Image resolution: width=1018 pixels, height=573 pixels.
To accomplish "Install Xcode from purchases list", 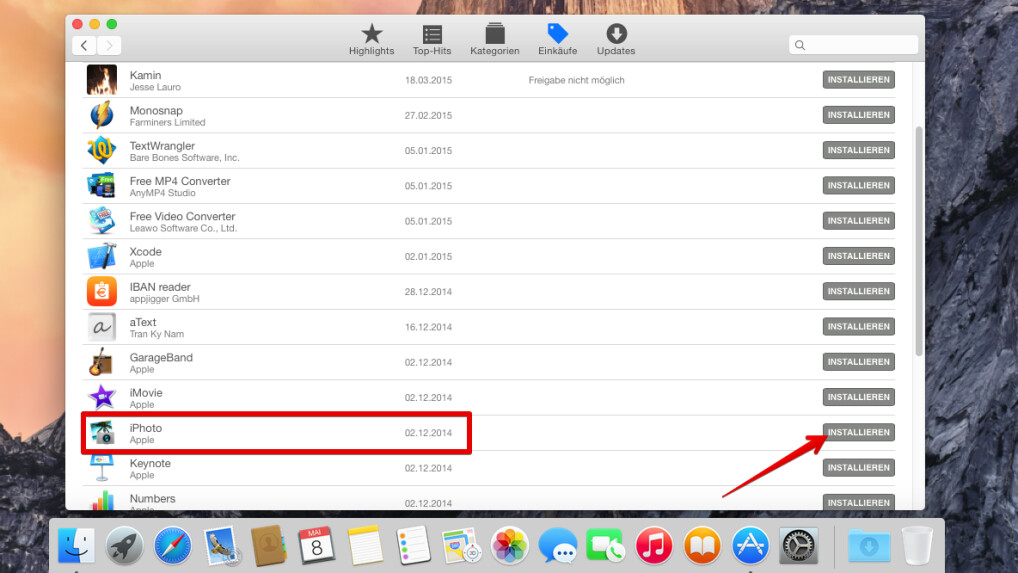I will point(858,256).
